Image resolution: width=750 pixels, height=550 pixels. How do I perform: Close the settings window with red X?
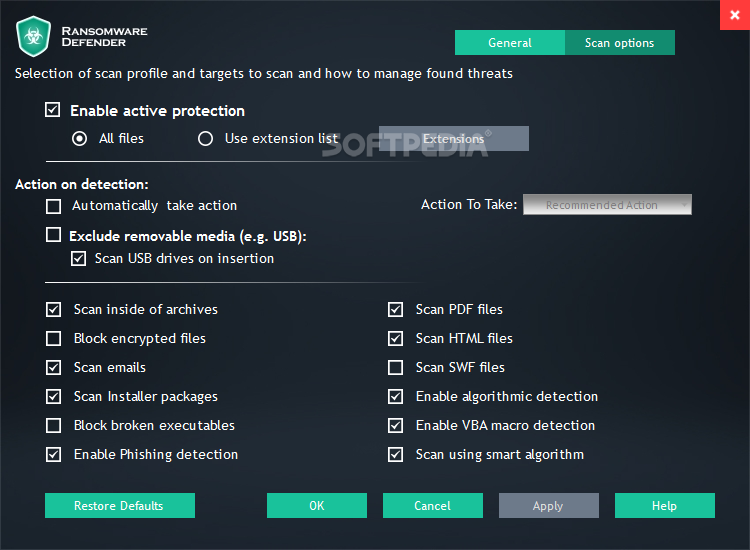click(735, 15)
